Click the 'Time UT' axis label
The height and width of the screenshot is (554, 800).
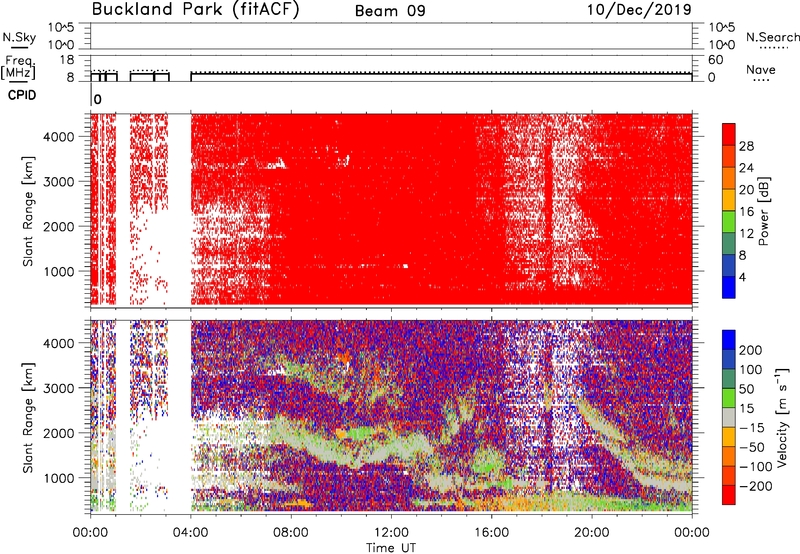click(x=391, y=548)
